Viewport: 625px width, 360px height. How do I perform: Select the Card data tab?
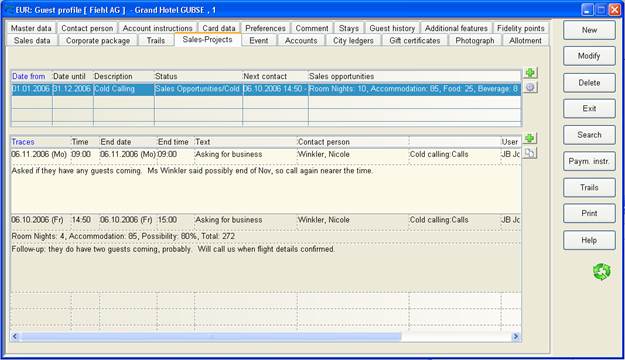coord(219,28)
